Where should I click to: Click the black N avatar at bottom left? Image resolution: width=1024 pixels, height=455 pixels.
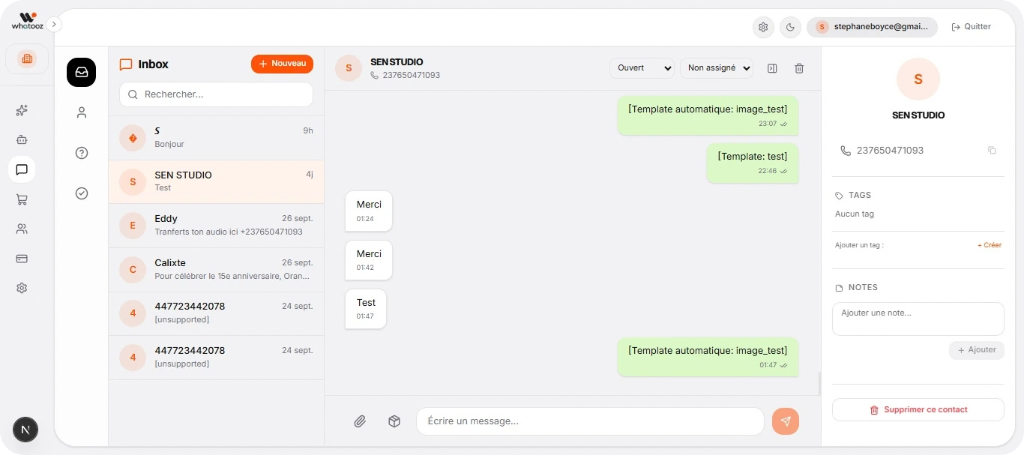(25, 430)
